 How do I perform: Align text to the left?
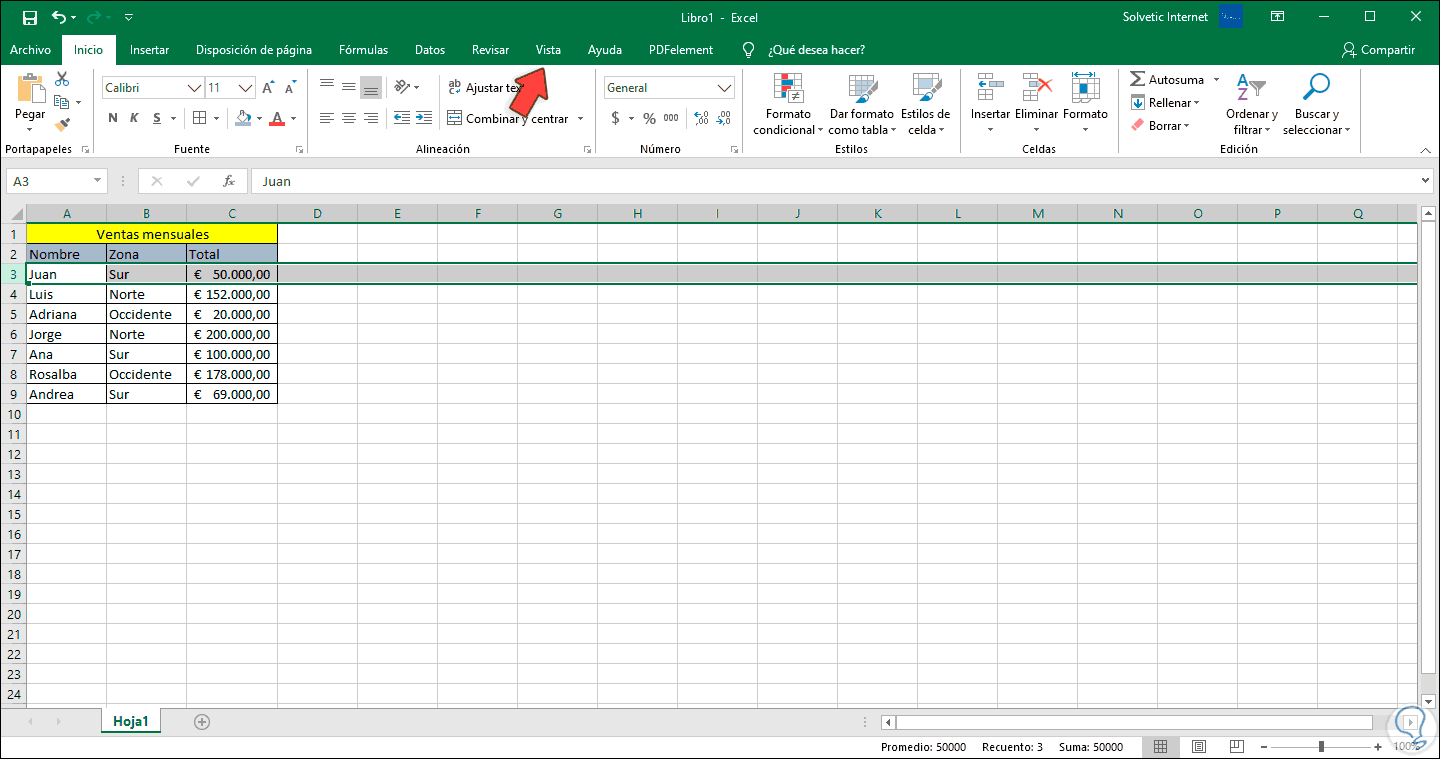(327, 118)
